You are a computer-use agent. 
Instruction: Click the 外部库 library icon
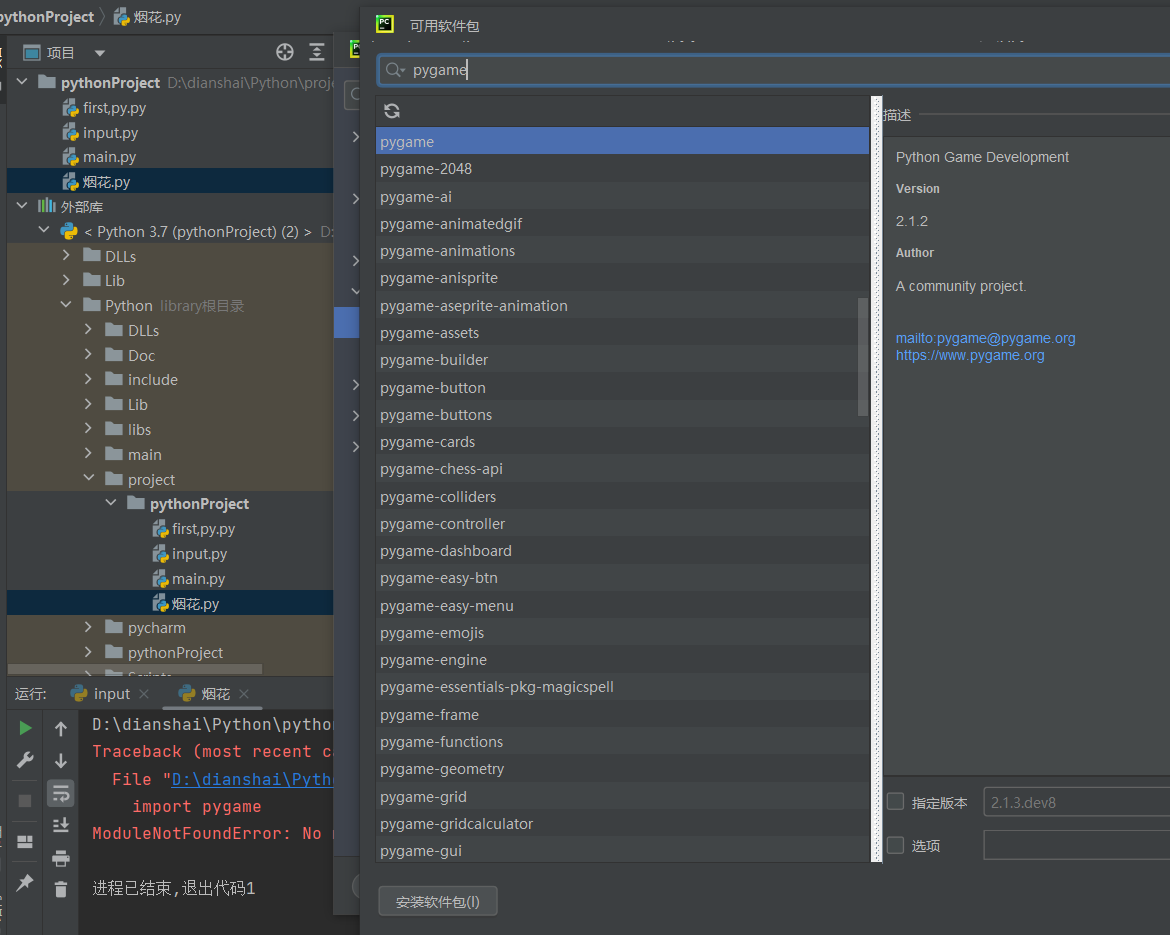pyautogui.click(x=47, y=206)
